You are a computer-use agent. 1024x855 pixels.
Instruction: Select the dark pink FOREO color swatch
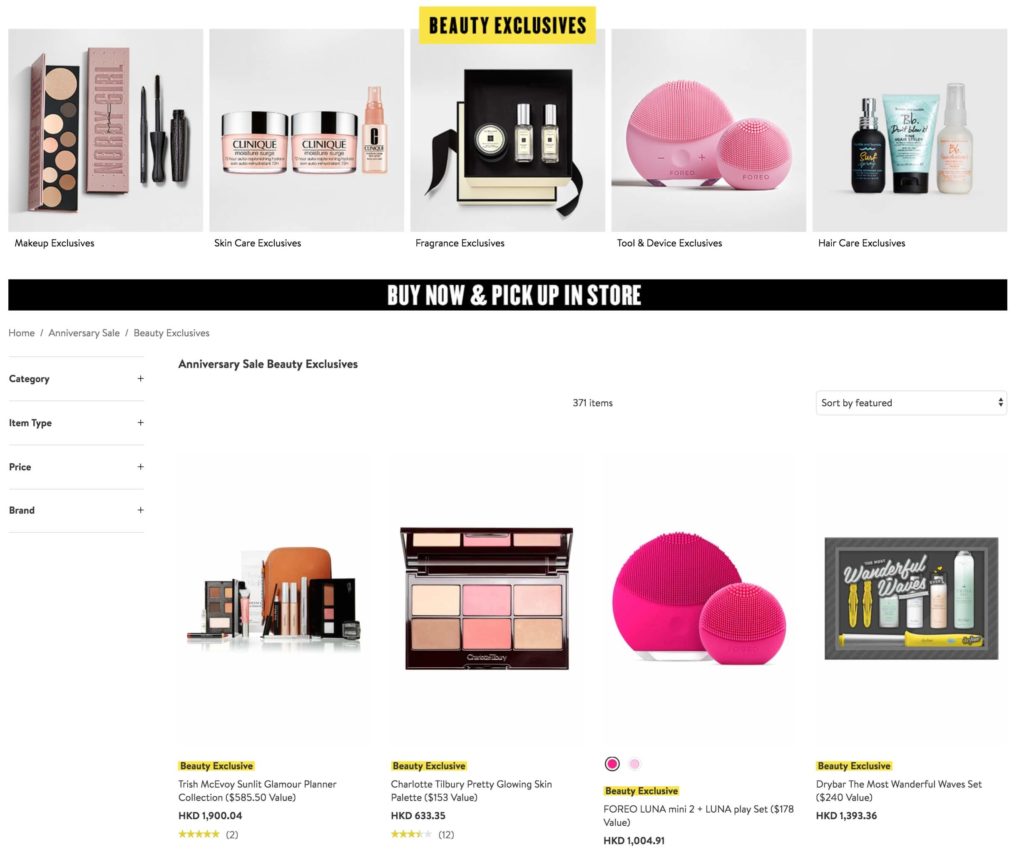click(612, 764)
